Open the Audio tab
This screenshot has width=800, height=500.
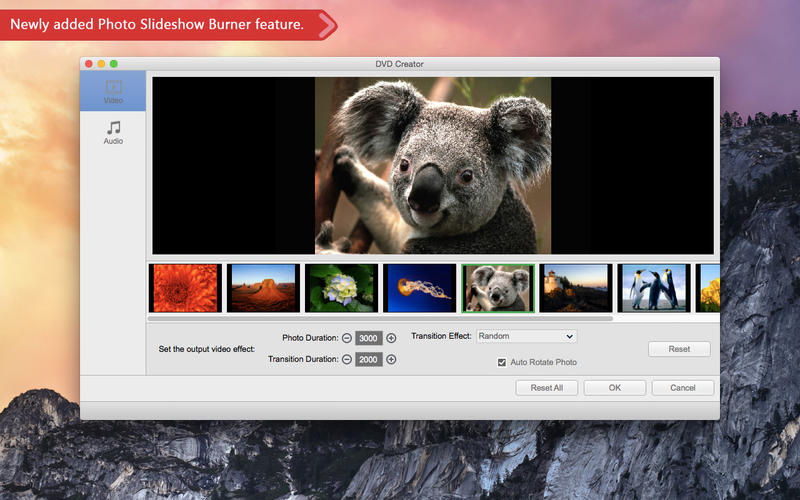point(113,132)
